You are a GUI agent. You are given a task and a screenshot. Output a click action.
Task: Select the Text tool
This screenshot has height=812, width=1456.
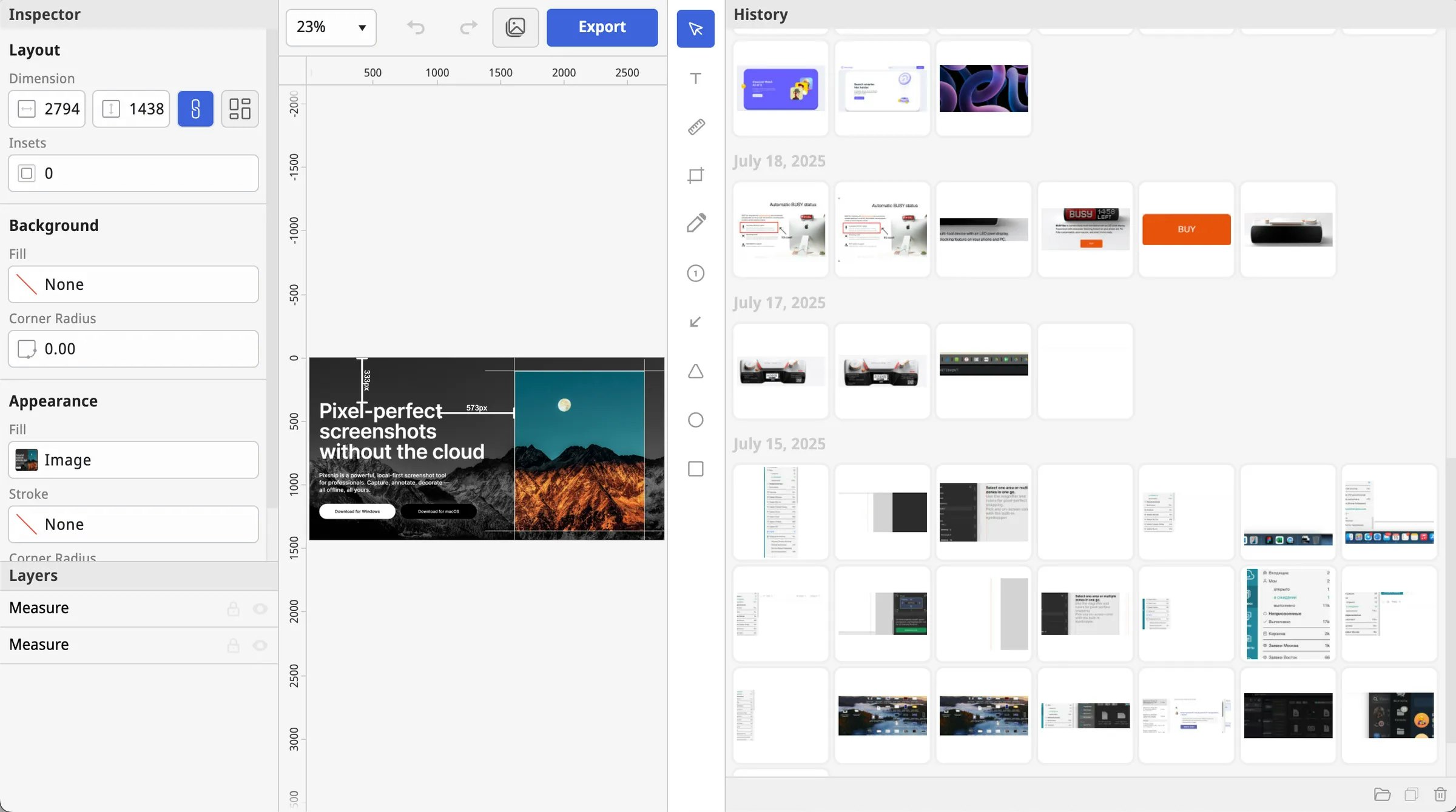point(695,78)
